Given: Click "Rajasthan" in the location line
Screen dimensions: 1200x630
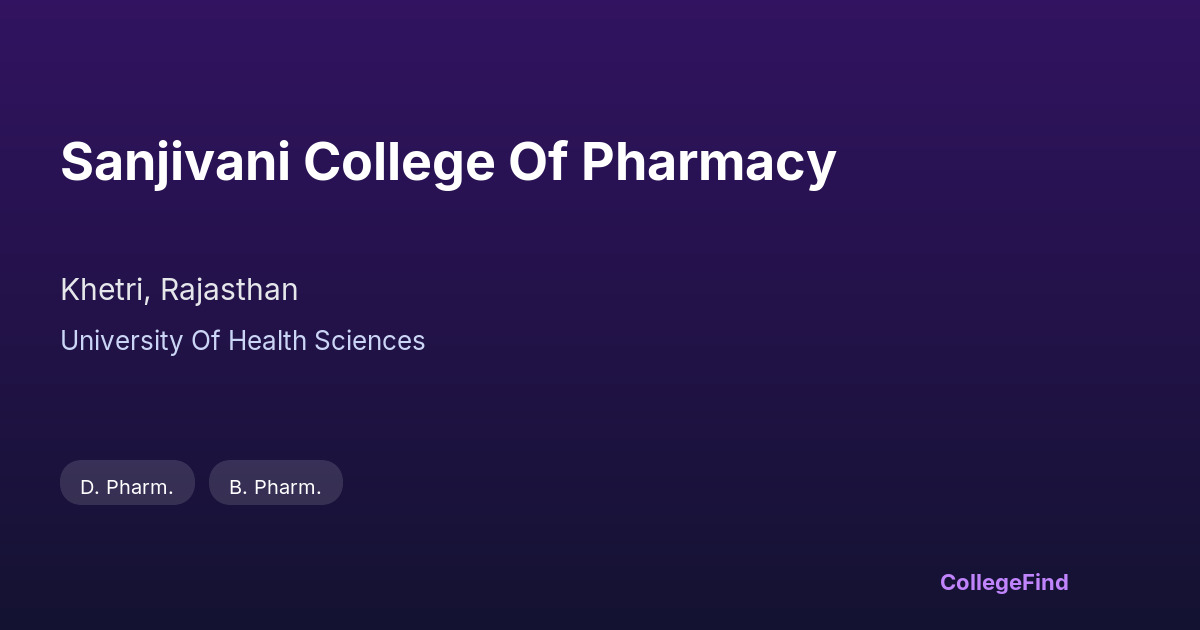Looking at the screenshot, I should click(229, 290).
